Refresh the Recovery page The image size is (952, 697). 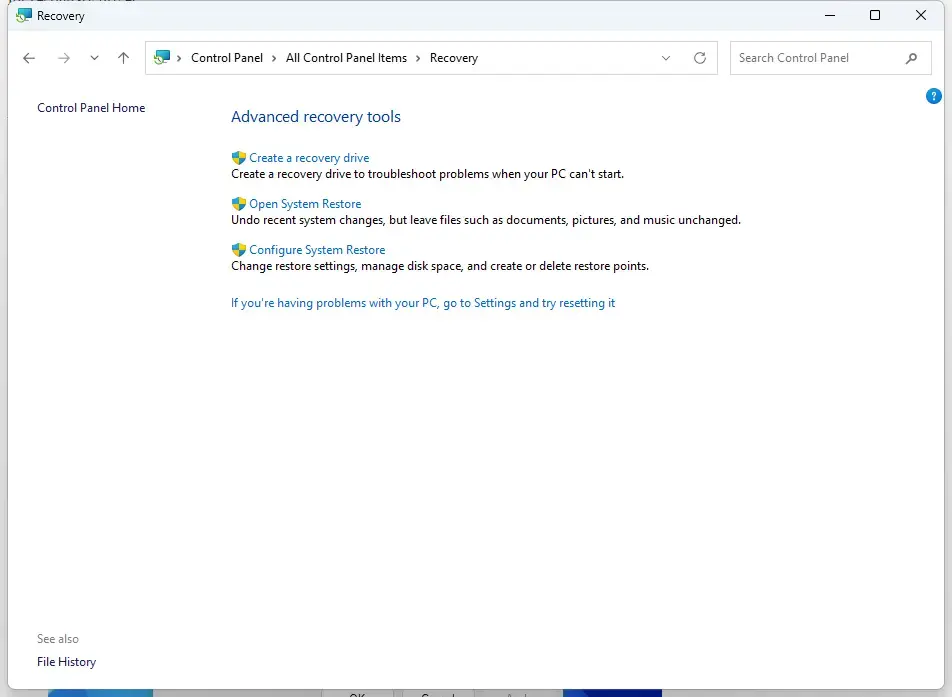click(700, 58)
